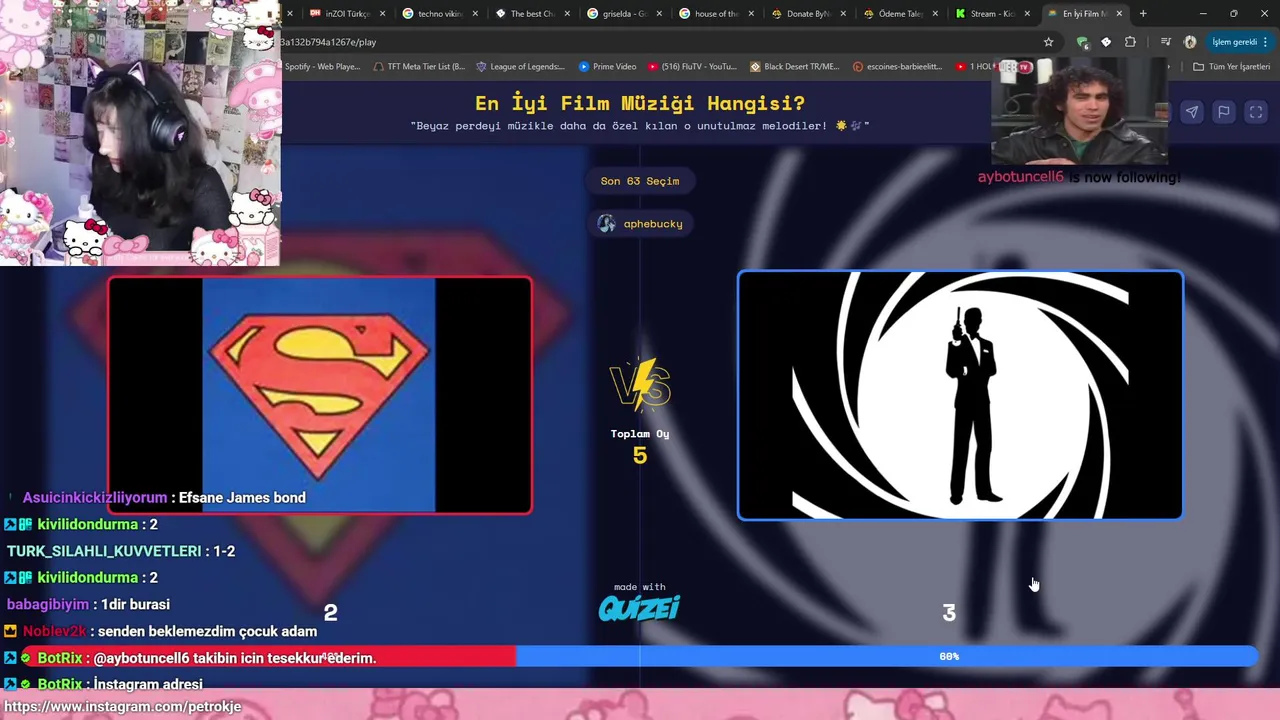This screenshot has height=720, width=1280.
Task: Open the Tüm Yer İşaretleri folder
Action: pyautogui.click(x=1232, y=67)
